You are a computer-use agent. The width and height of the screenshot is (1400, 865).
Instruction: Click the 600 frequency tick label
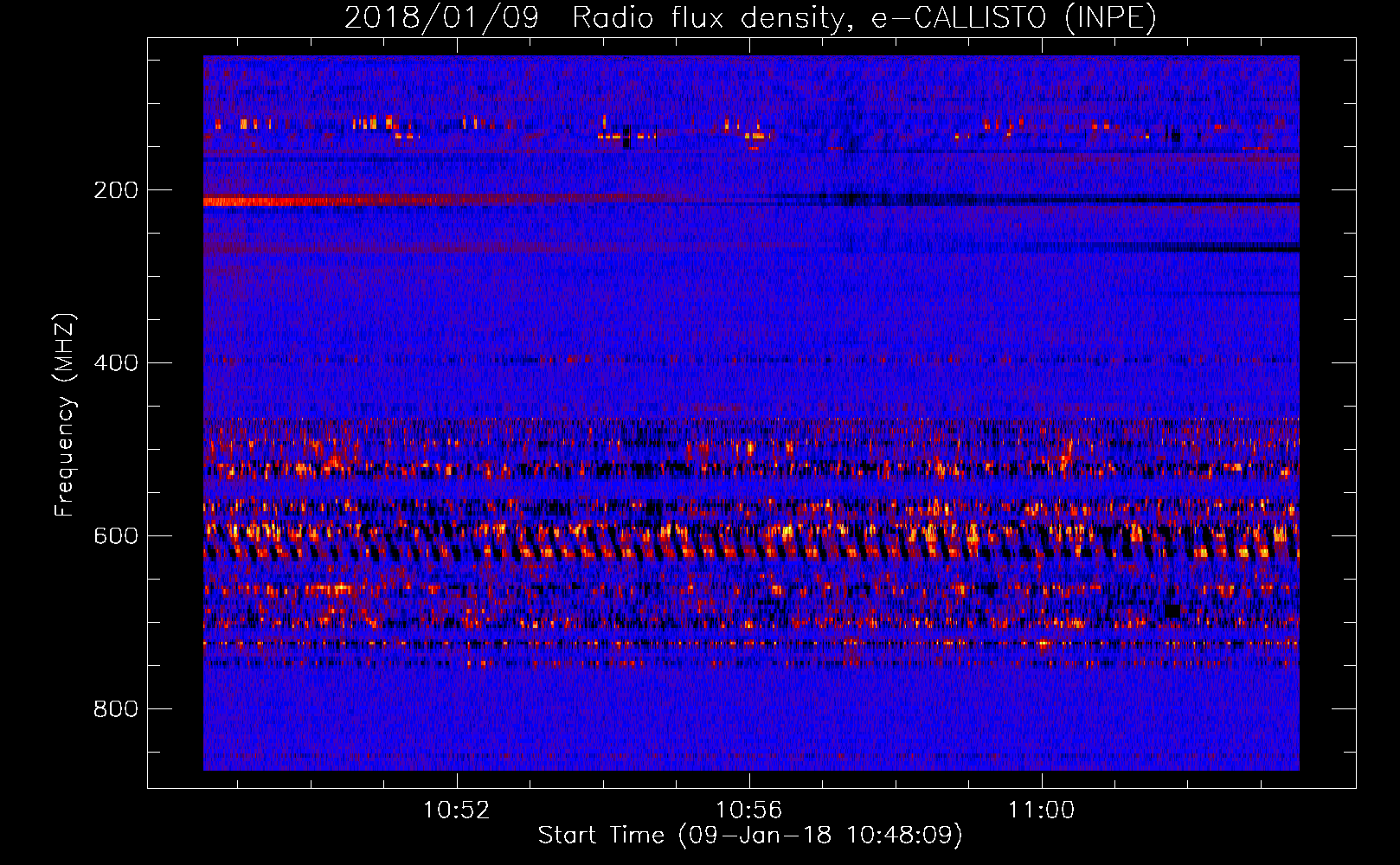click(x=116, y=535)
